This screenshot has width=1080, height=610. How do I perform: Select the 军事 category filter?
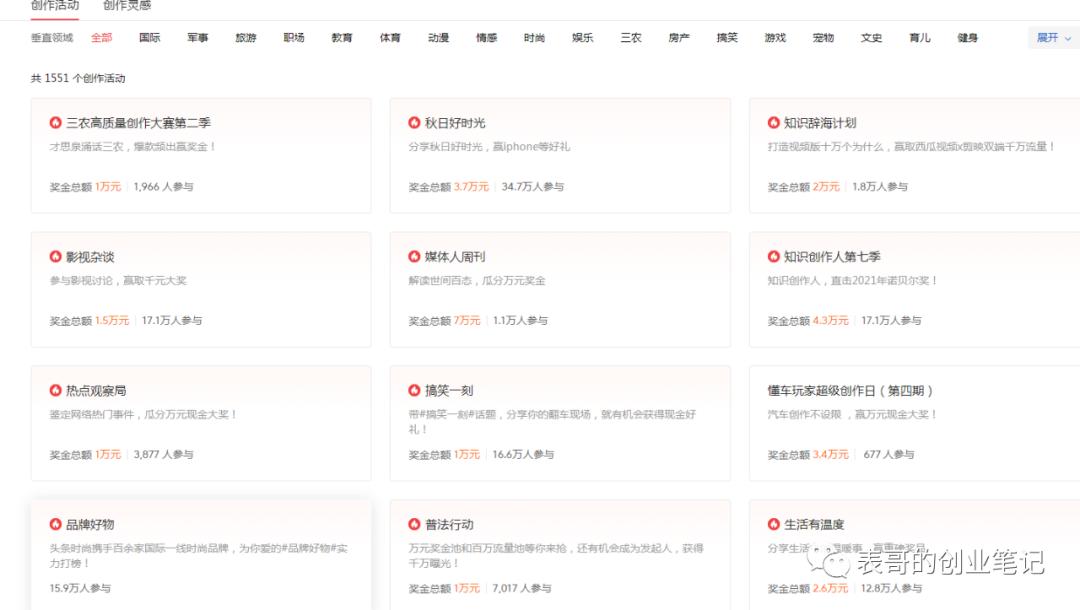point(198,37)
